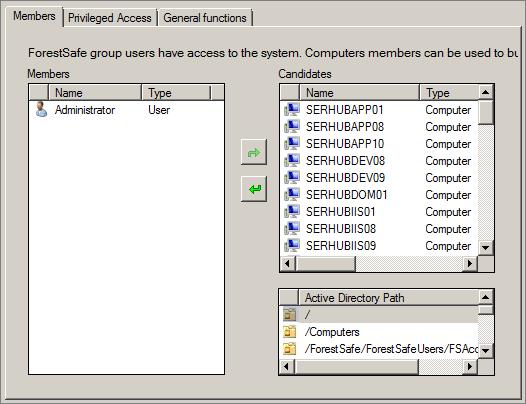Sort Members list by Name column
Image resolution: width=526 pixels, height=404 pixels.
[x=95, y=93]
